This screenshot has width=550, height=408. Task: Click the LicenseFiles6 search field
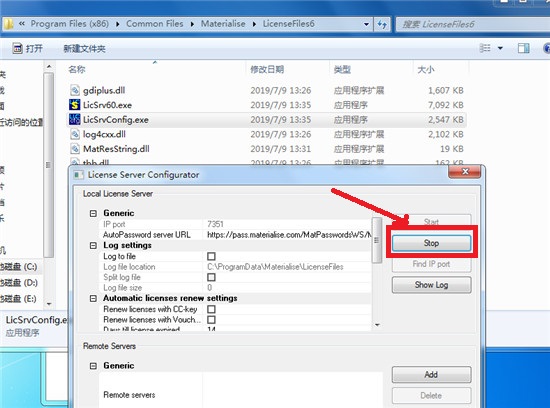[x=472, y=24]
